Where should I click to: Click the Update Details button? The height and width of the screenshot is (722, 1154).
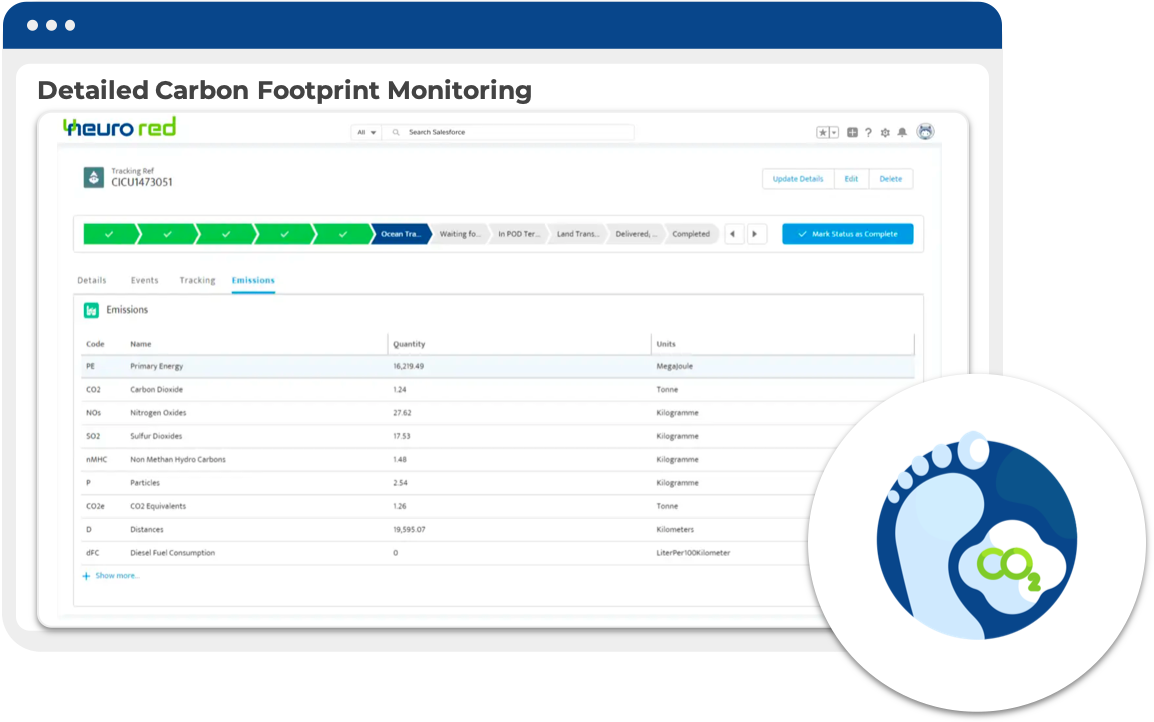[x=798, y=179]
